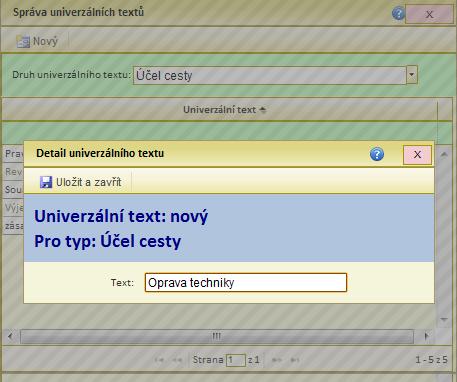Click the help icon in Detail univerzálního textu dialog
Viewport: 457px width, 382px height.
(x=377, y=154)
